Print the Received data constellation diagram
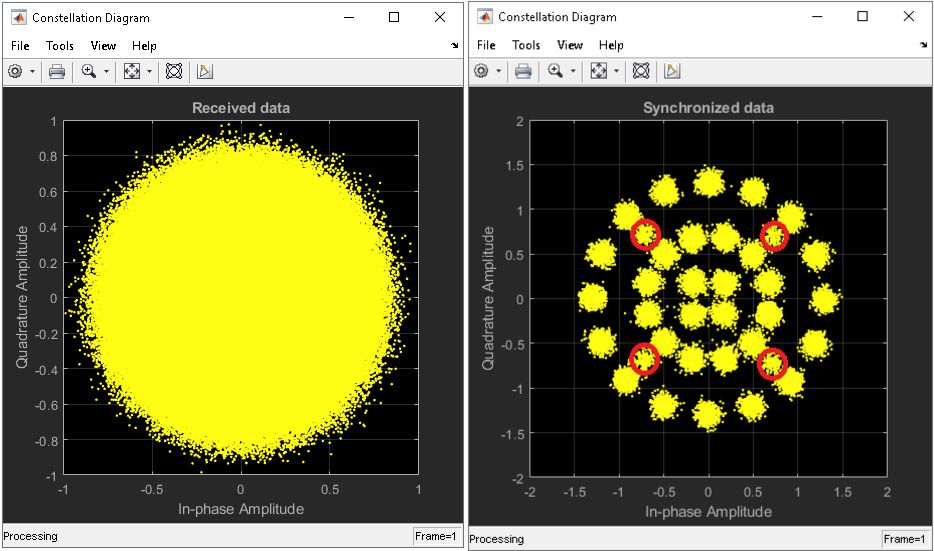 pos(57,71)
